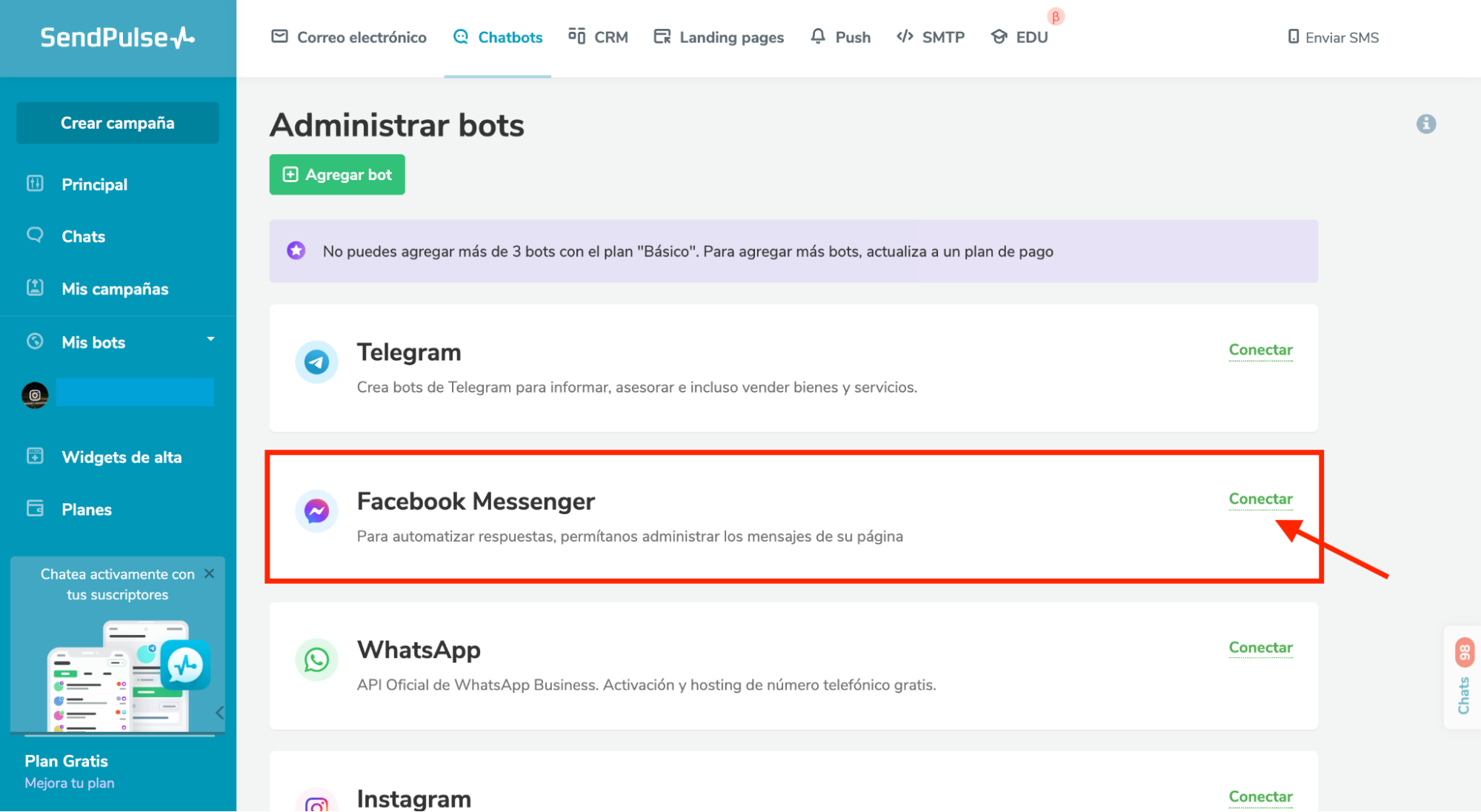The height and width of the screenshot is (812, 1481).
Task: Click the Instagram heading
Action: [413, 799]
